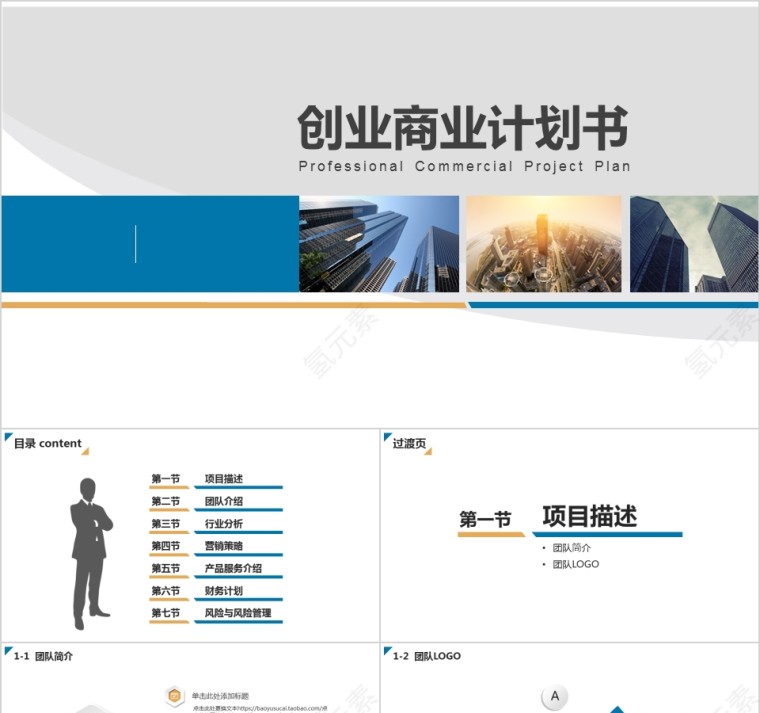The width and height of the screenshot is (760, 713).
Task: Click the businessman silhouette icon
Action: tap(90, 553)
